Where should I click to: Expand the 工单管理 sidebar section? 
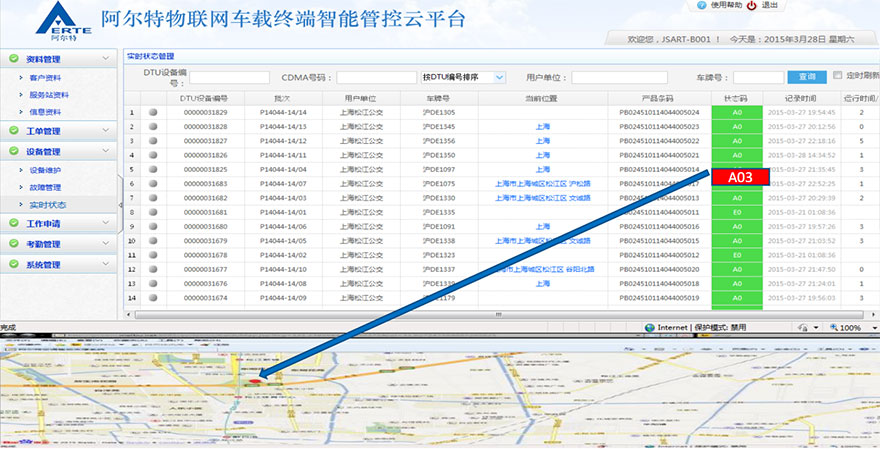pos(59,131)
